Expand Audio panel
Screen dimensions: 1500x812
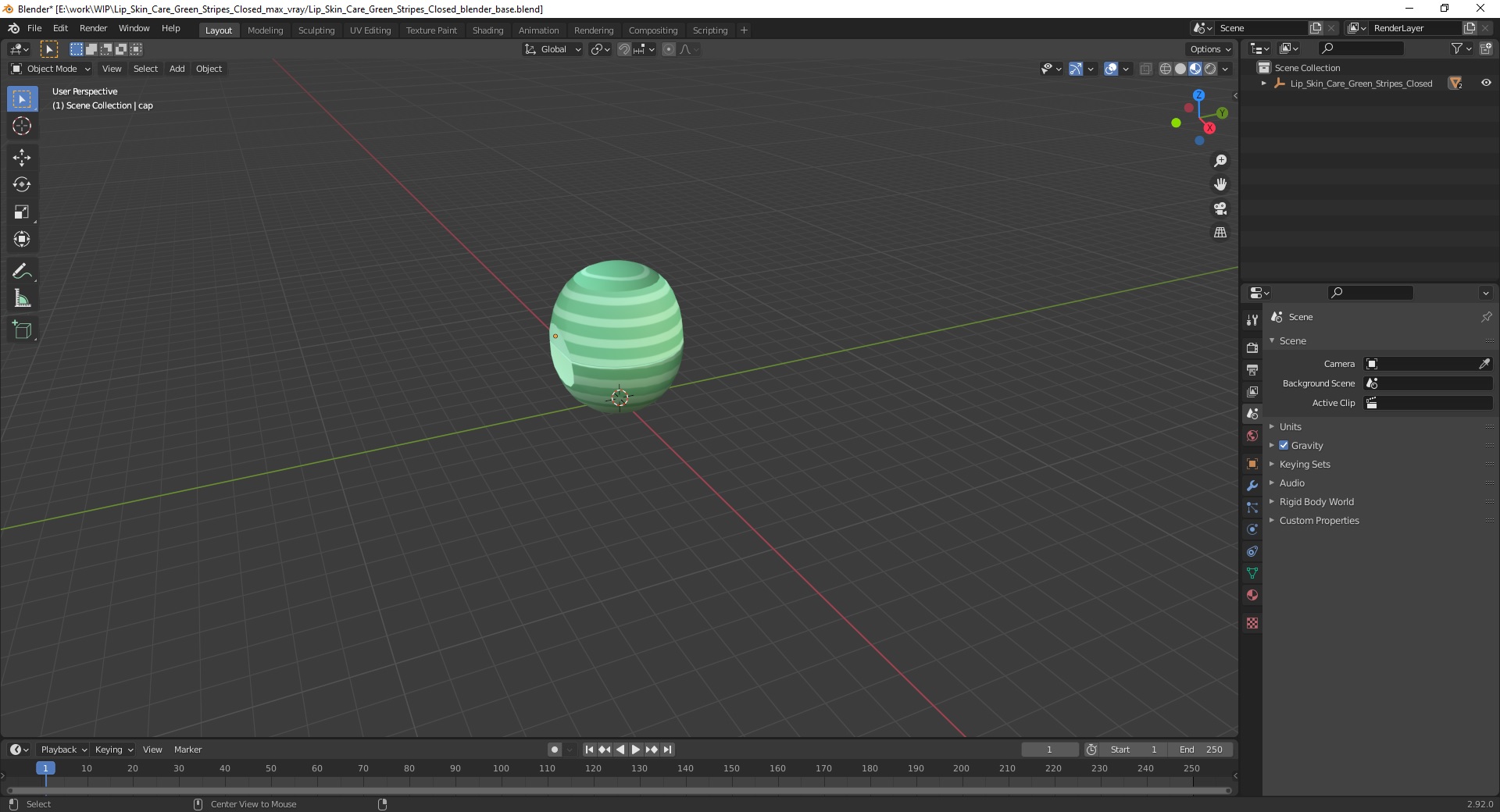coord(1291,483)
